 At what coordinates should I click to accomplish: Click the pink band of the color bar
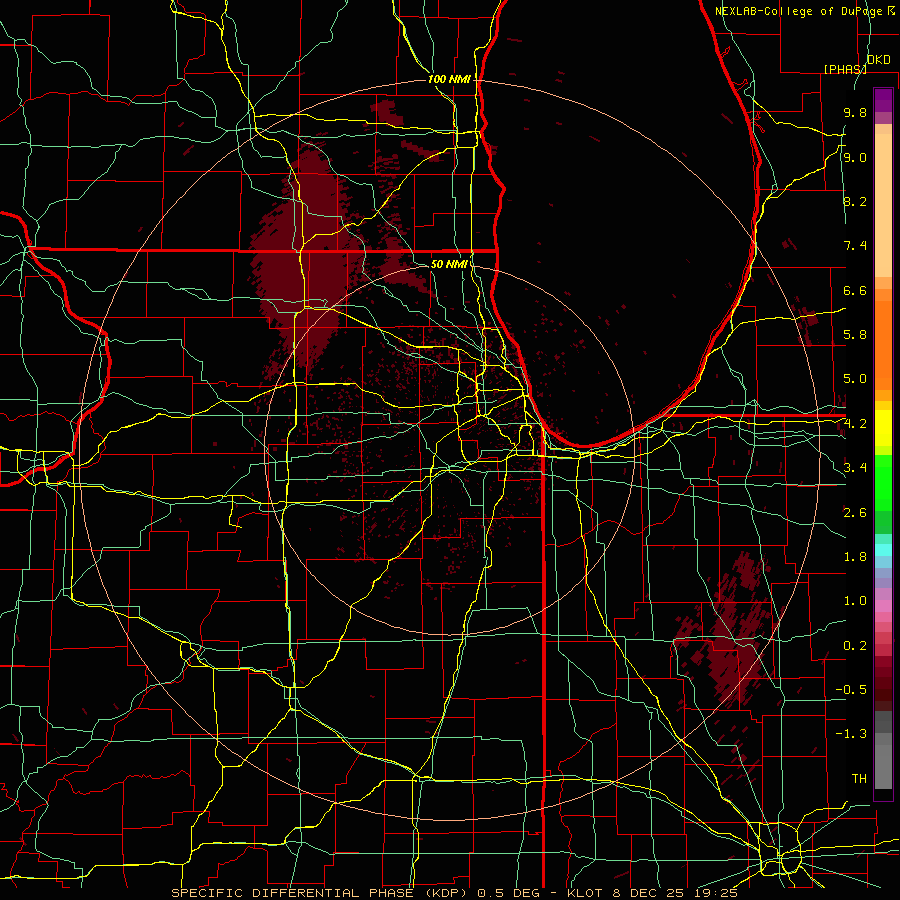click(883, 606)
